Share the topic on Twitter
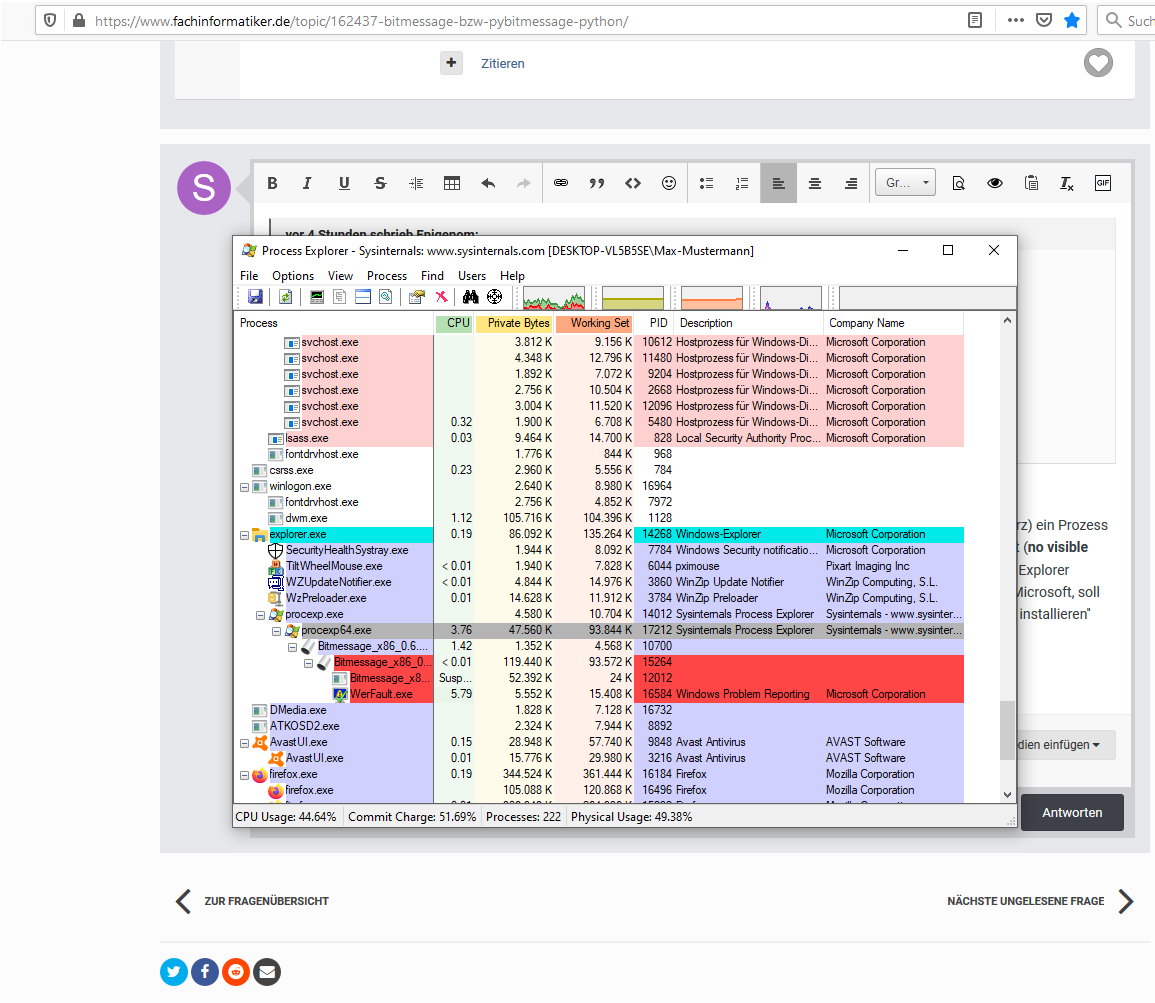1155x1003 pixels. [x=174, y=972]
